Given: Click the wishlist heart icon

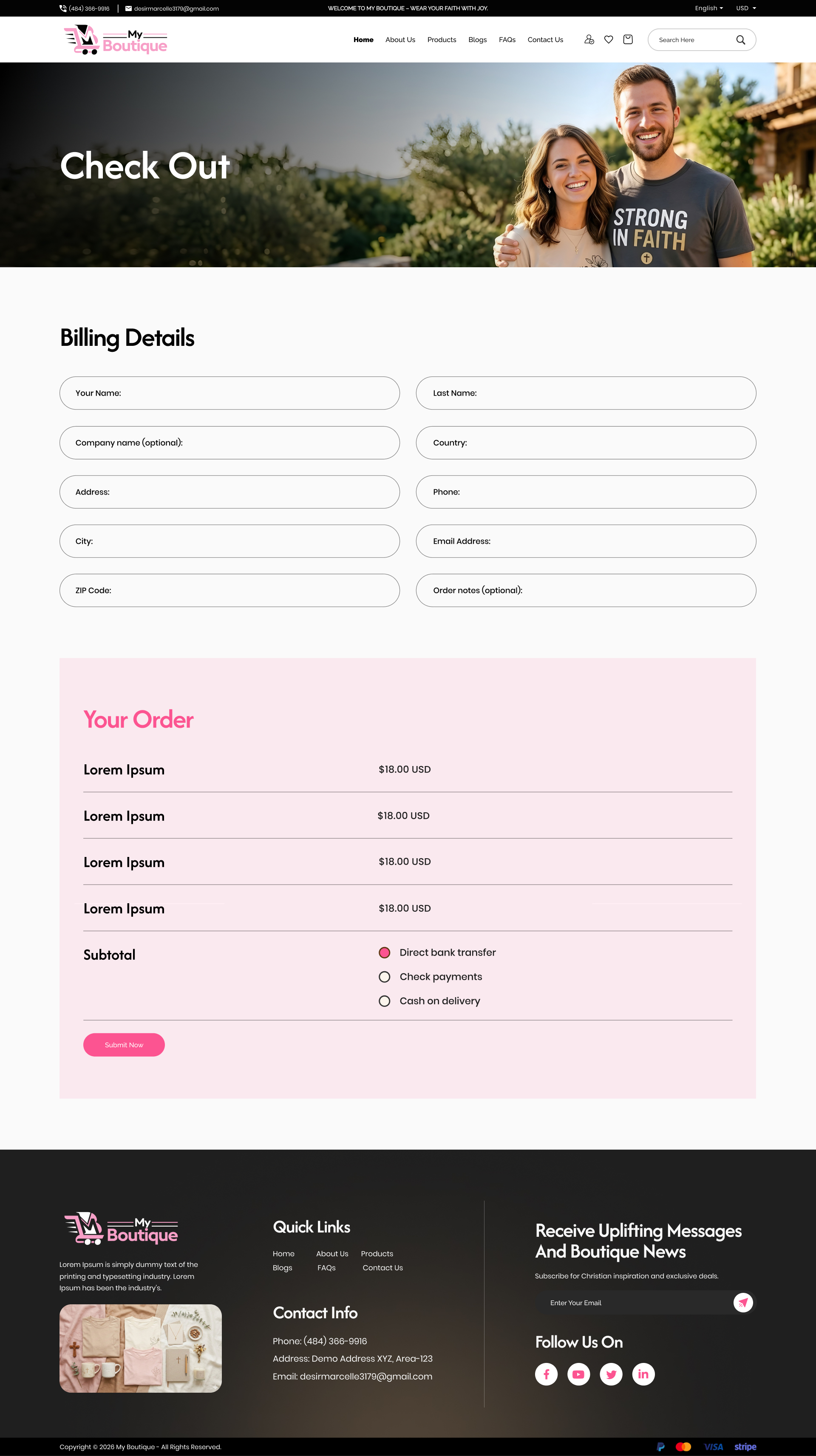Looking at the screenshot, I should (x=609, y=40).
